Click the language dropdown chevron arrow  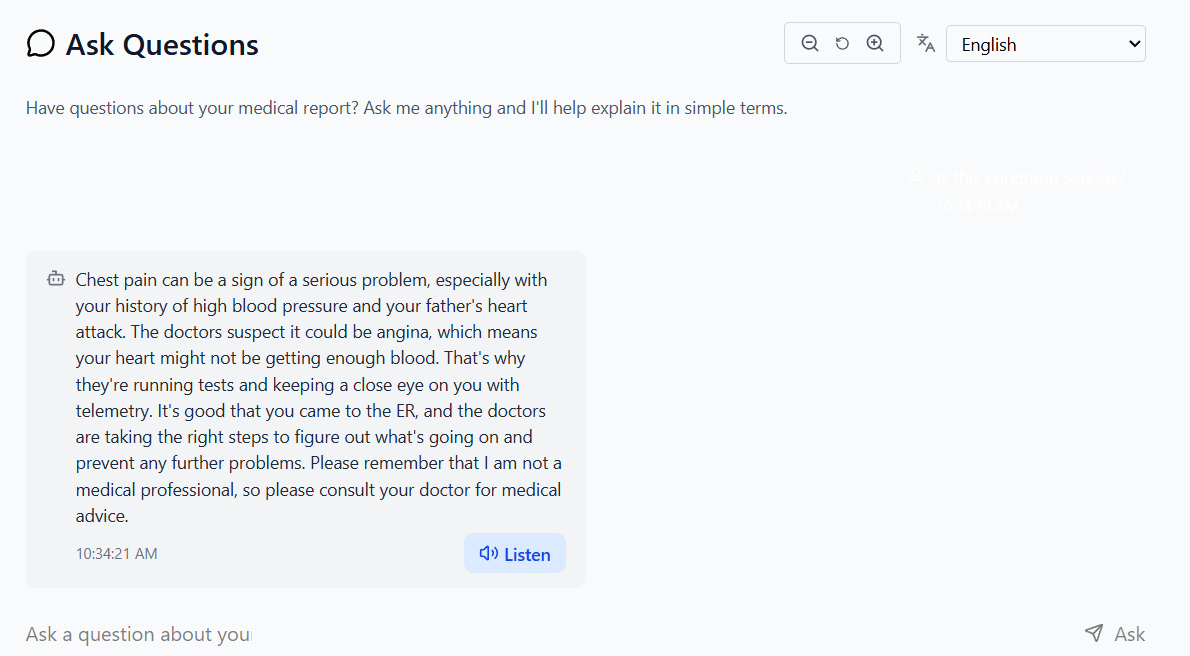click(x=1134, y=44)
